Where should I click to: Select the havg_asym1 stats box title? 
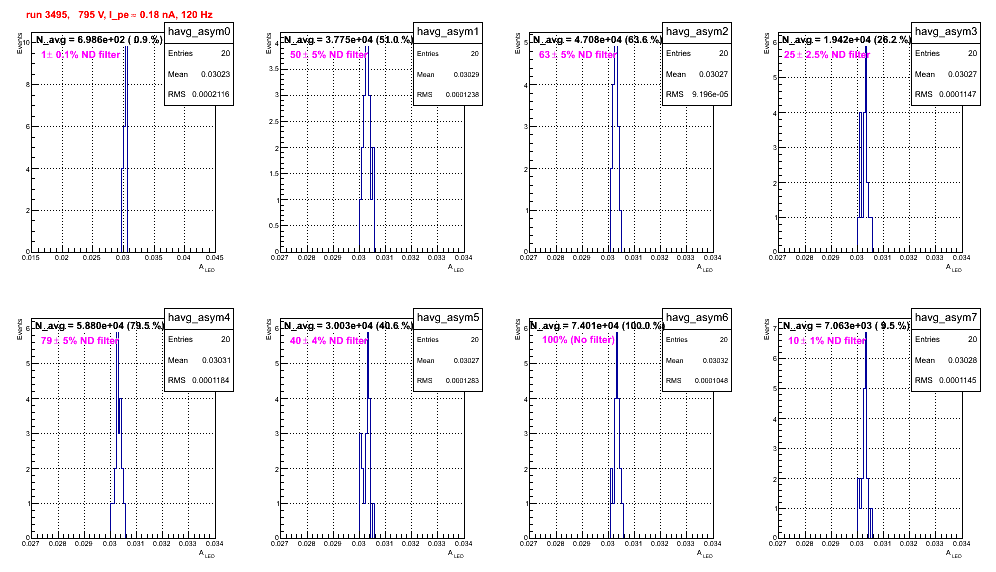(448, 32)
